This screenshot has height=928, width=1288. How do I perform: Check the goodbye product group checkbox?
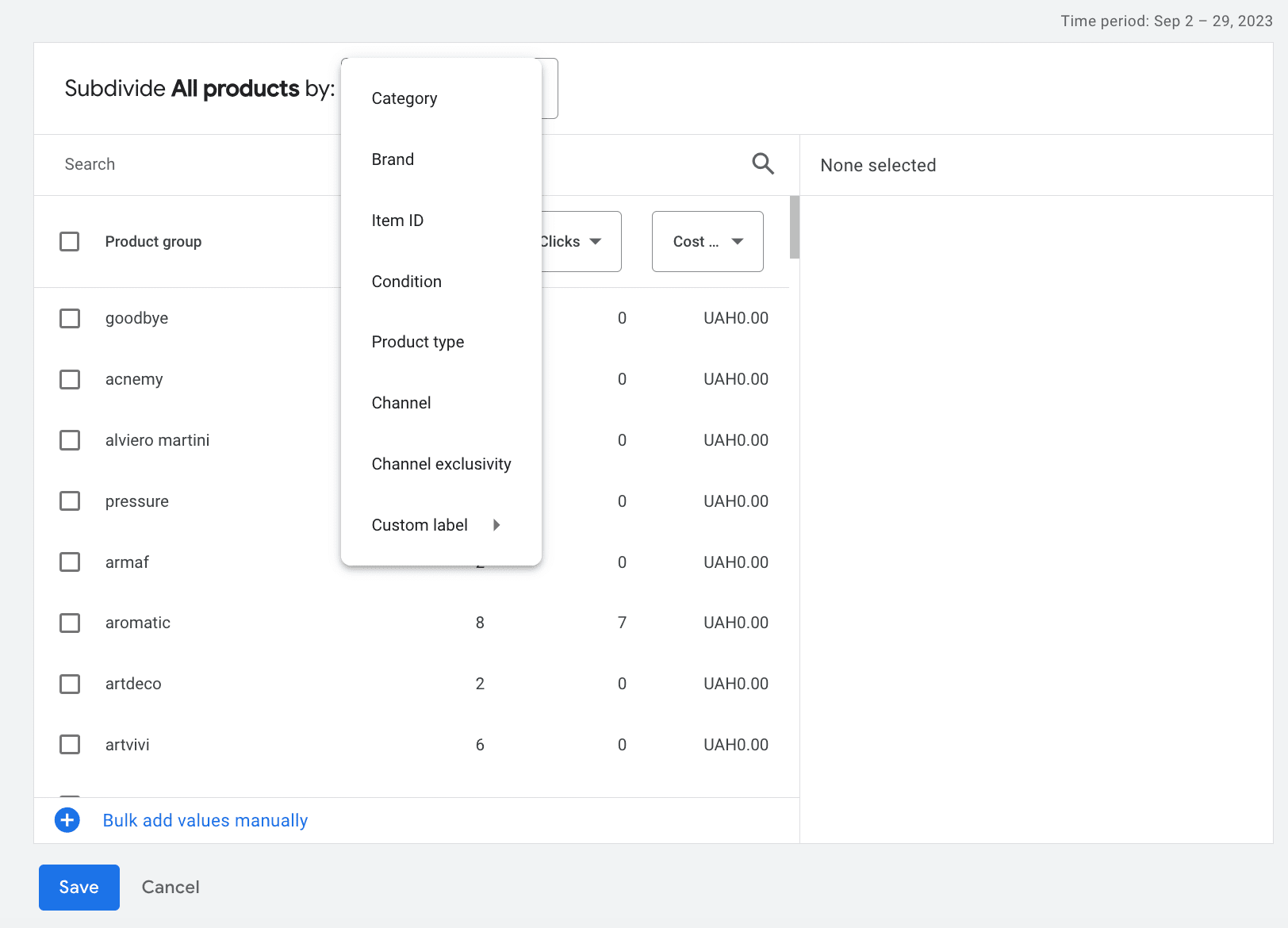click(x=70, y=319)
